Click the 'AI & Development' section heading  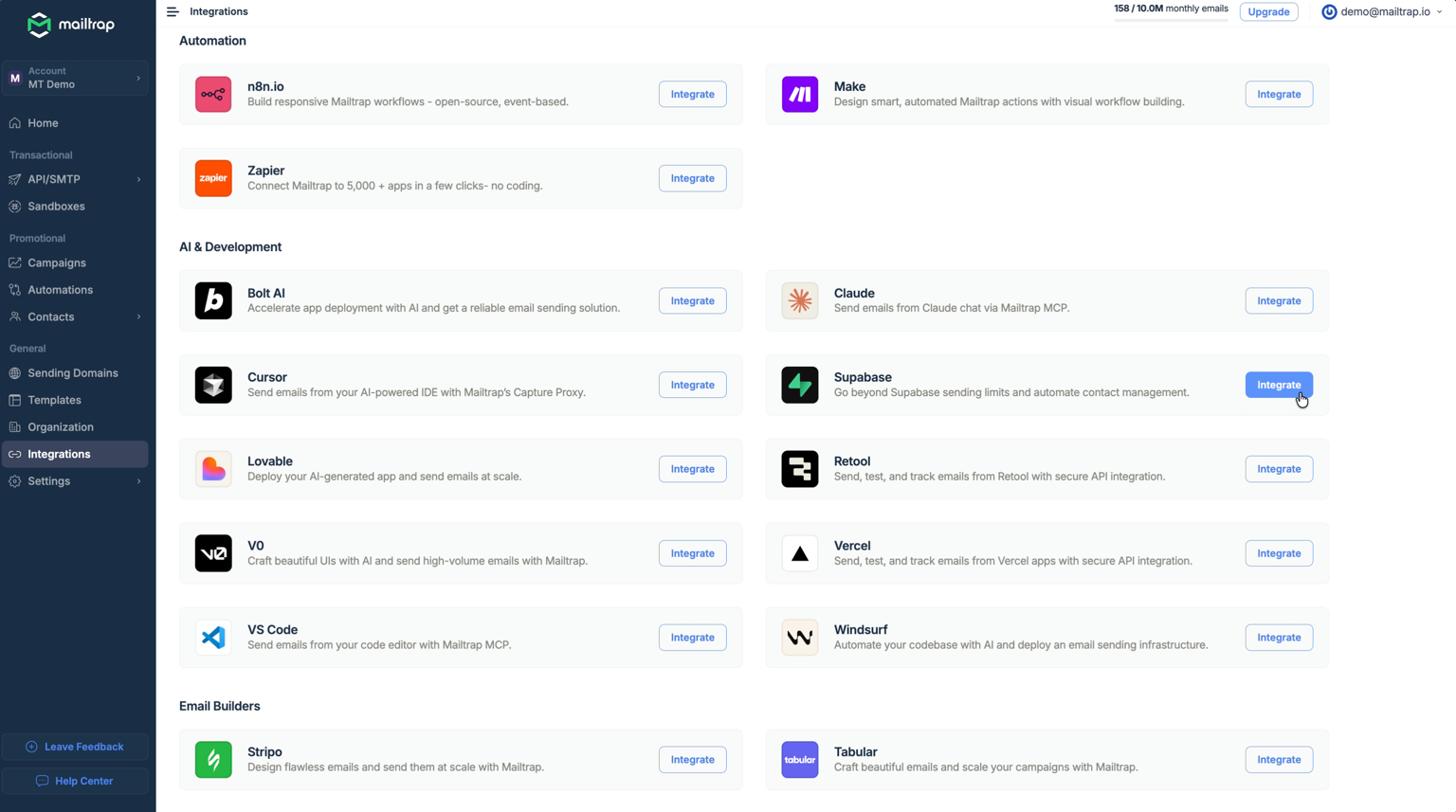[x=230, y=247]
